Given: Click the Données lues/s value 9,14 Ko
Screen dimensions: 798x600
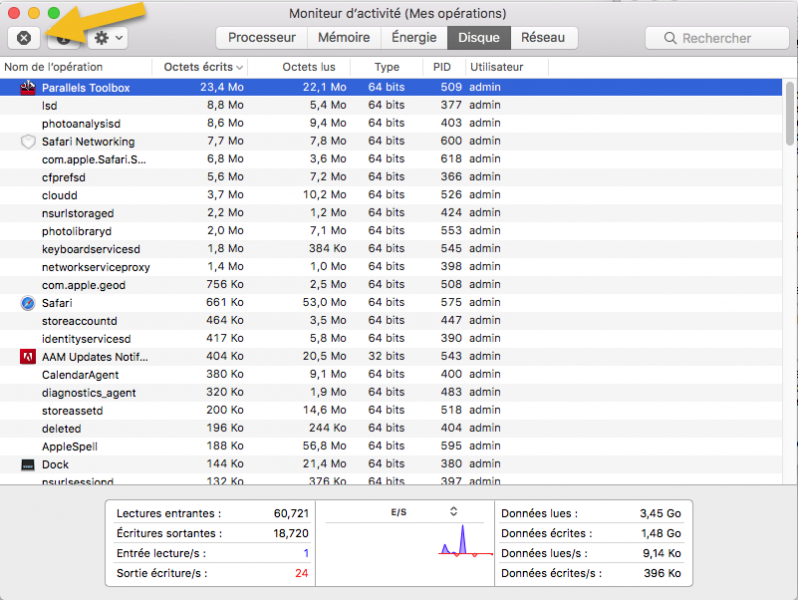Looking at the screenshot, I should pos(662,553).
